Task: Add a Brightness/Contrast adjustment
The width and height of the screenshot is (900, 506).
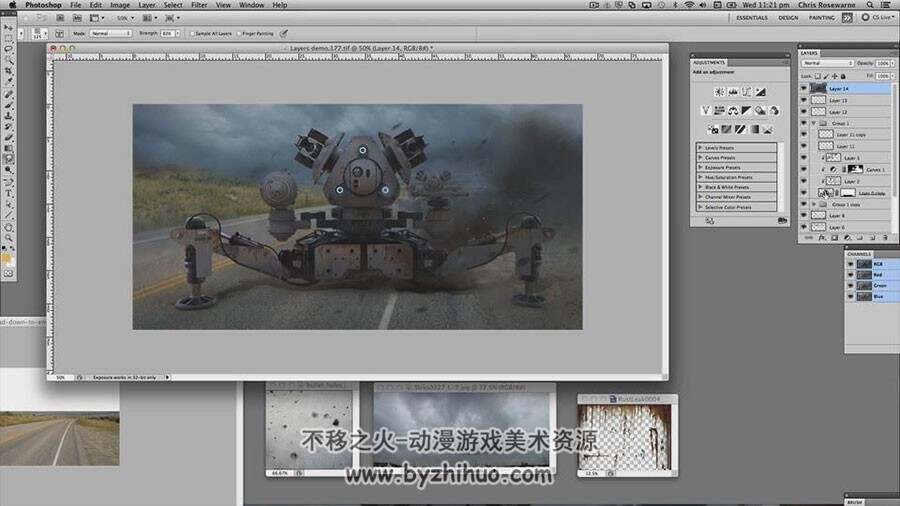Action: pyautogui.click(x=719, y=92)
